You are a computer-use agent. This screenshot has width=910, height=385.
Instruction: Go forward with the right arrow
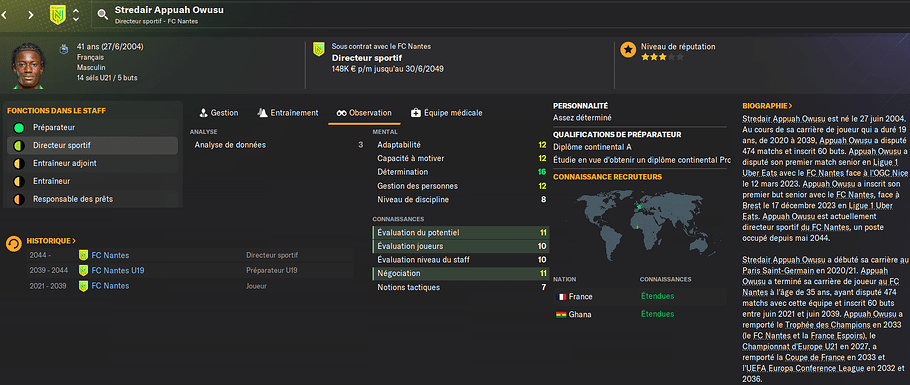click(31, 15)
